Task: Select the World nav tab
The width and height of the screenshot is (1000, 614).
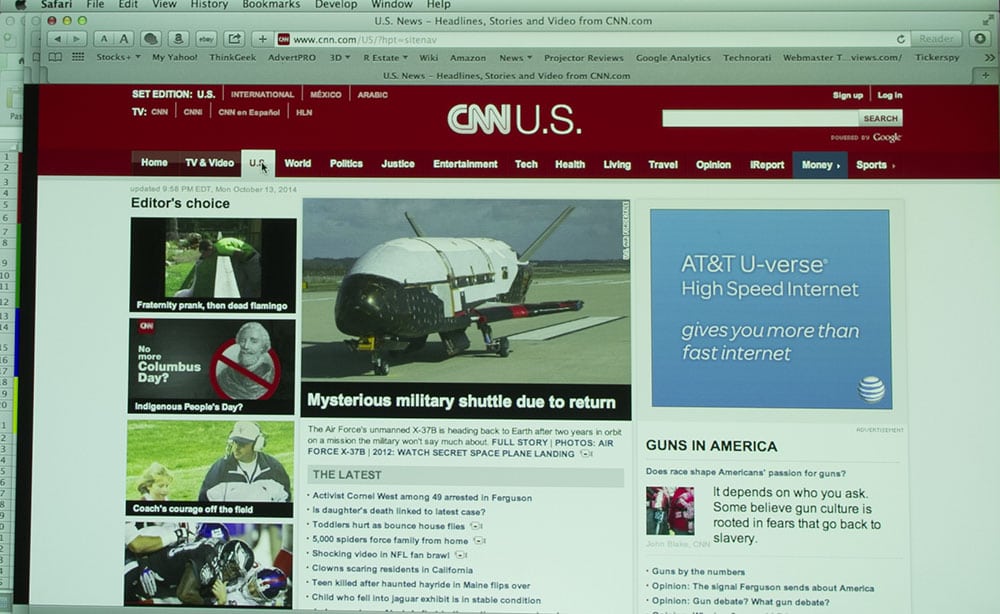Action: point(298,163)
